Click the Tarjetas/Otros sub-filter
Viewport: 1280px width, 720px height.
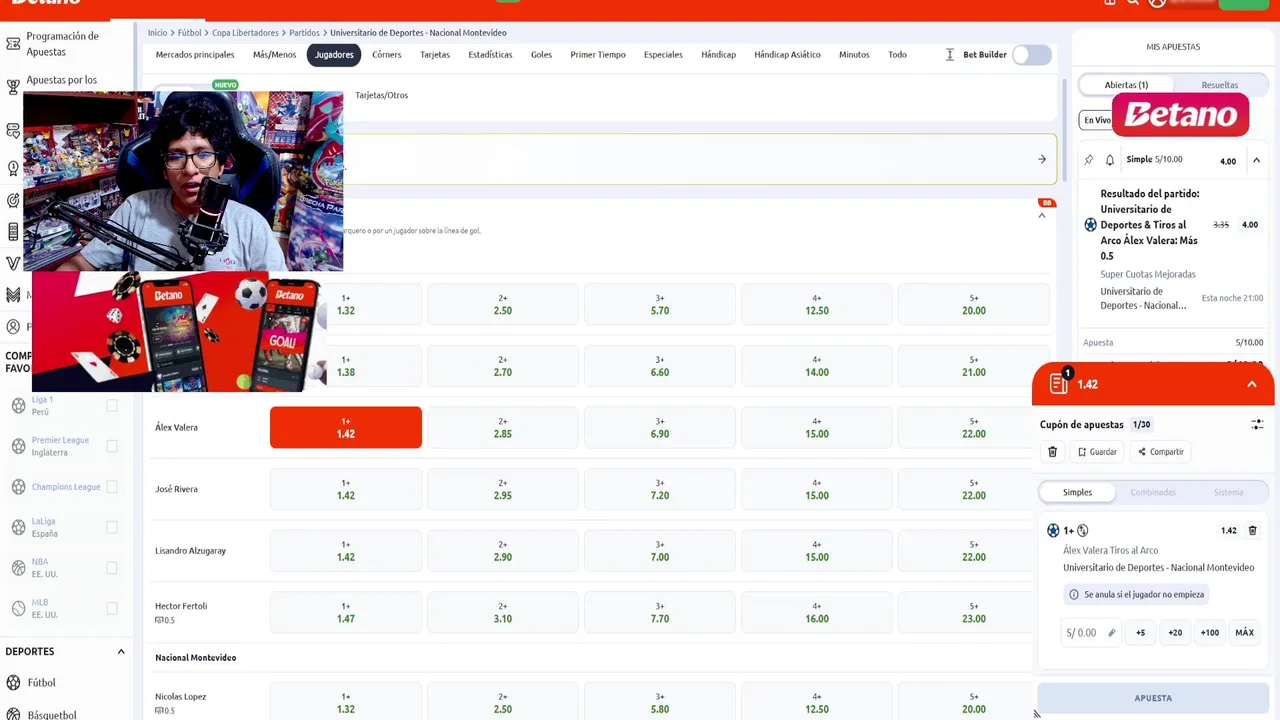[x=382, y=95]
